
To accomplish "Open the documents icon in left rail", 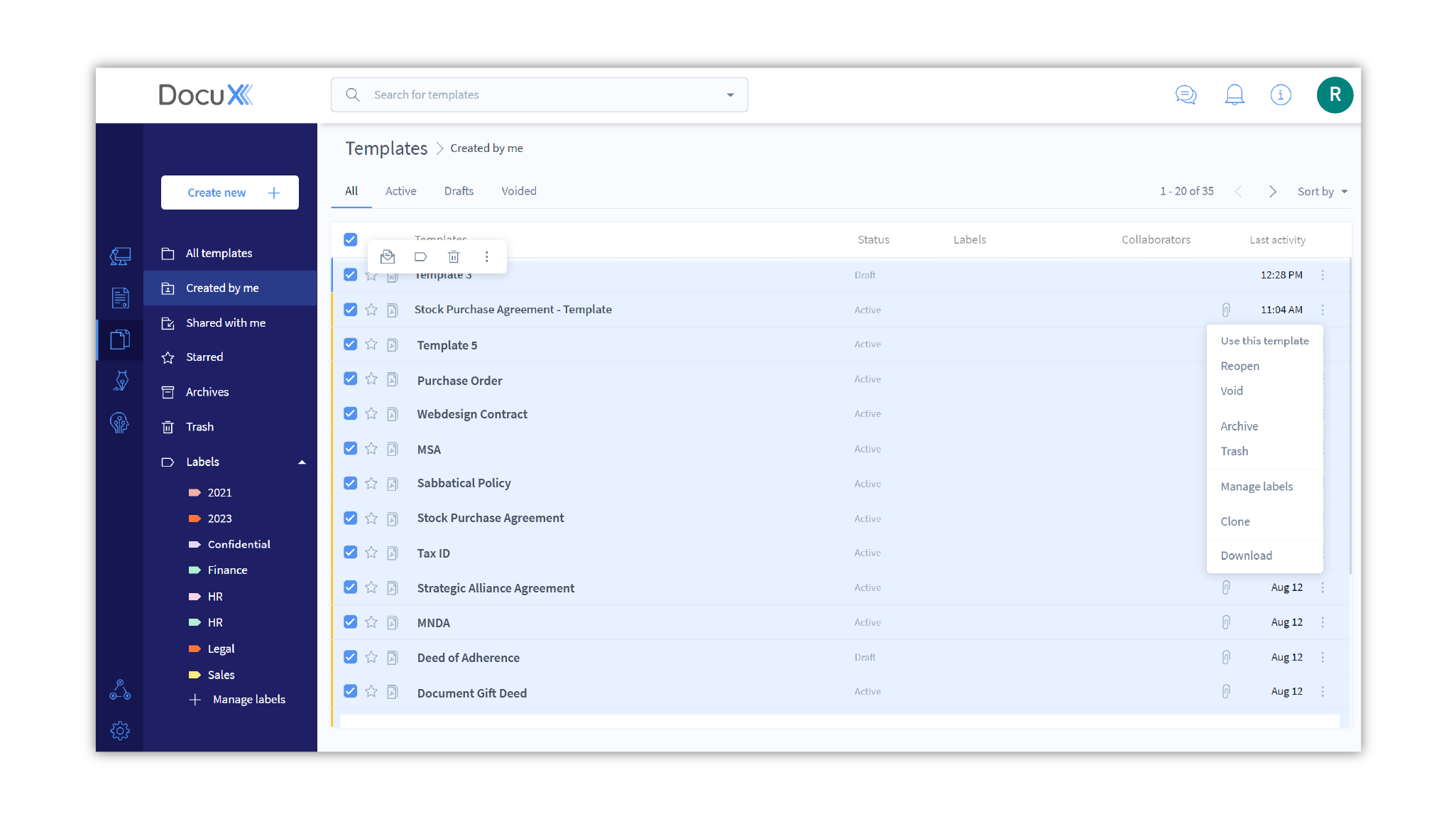I will (x=120, y=298).
